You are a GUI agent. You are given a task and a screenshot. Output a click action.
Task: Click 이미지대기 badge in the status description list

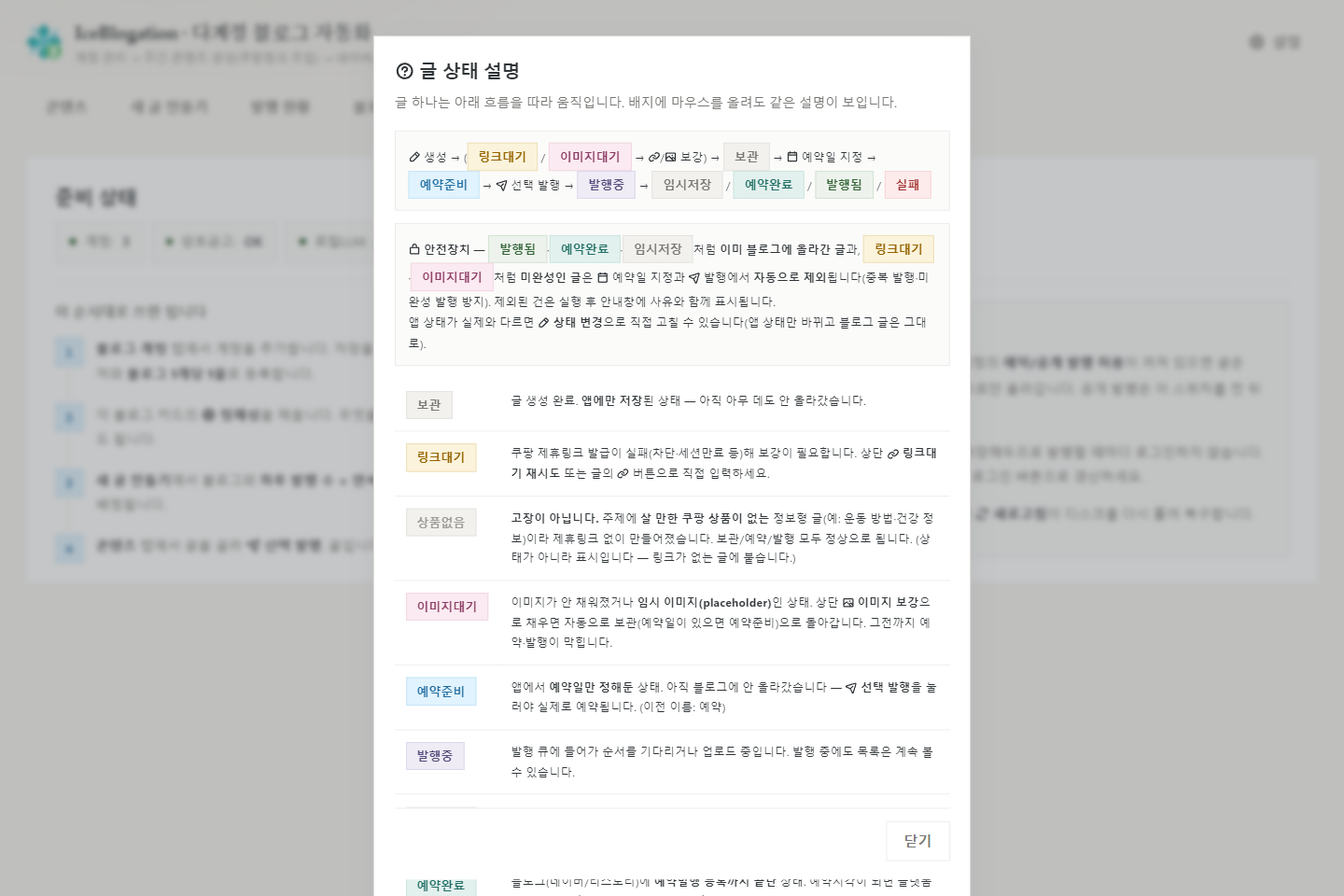(x=446, y=607)
